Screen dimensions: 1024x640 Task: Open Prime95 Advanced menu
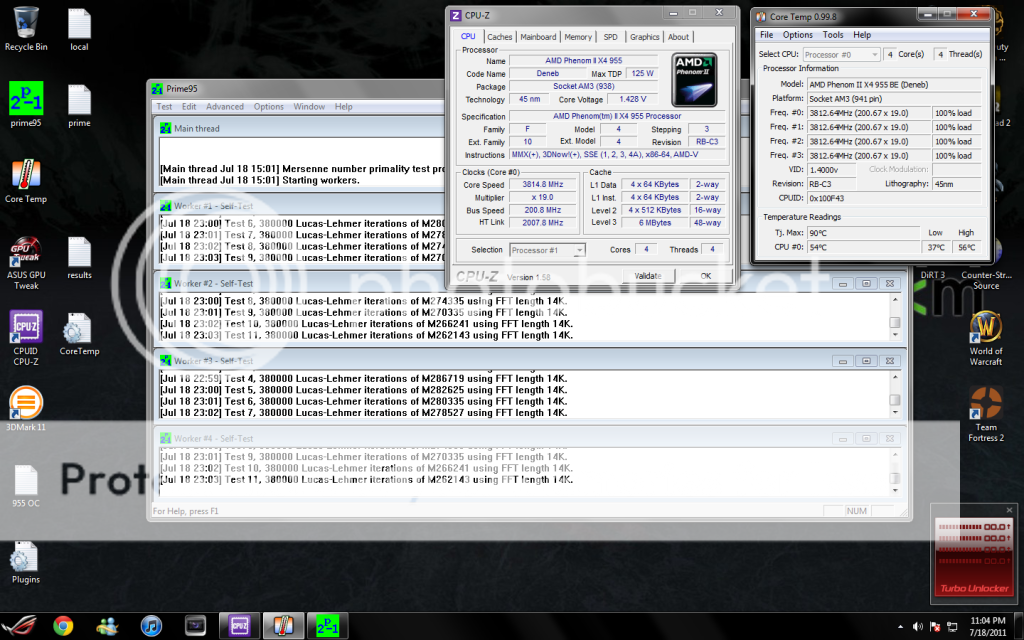click(225, 106)
